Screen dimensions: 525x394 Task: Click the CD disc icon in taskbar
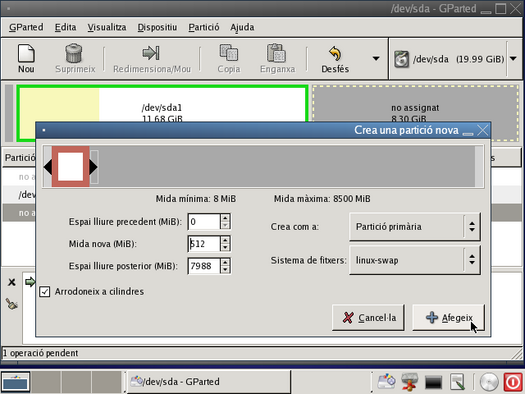[x=489, y=382]
